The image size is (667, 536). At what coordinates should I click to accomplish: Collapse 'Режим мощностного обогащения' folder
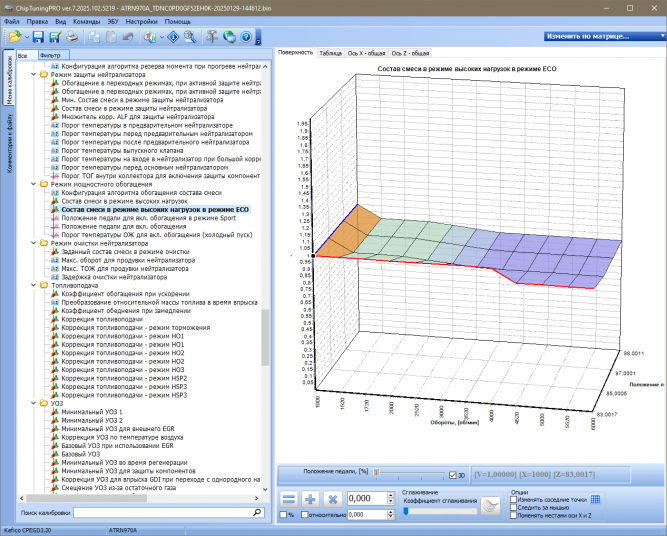(34, 184)
